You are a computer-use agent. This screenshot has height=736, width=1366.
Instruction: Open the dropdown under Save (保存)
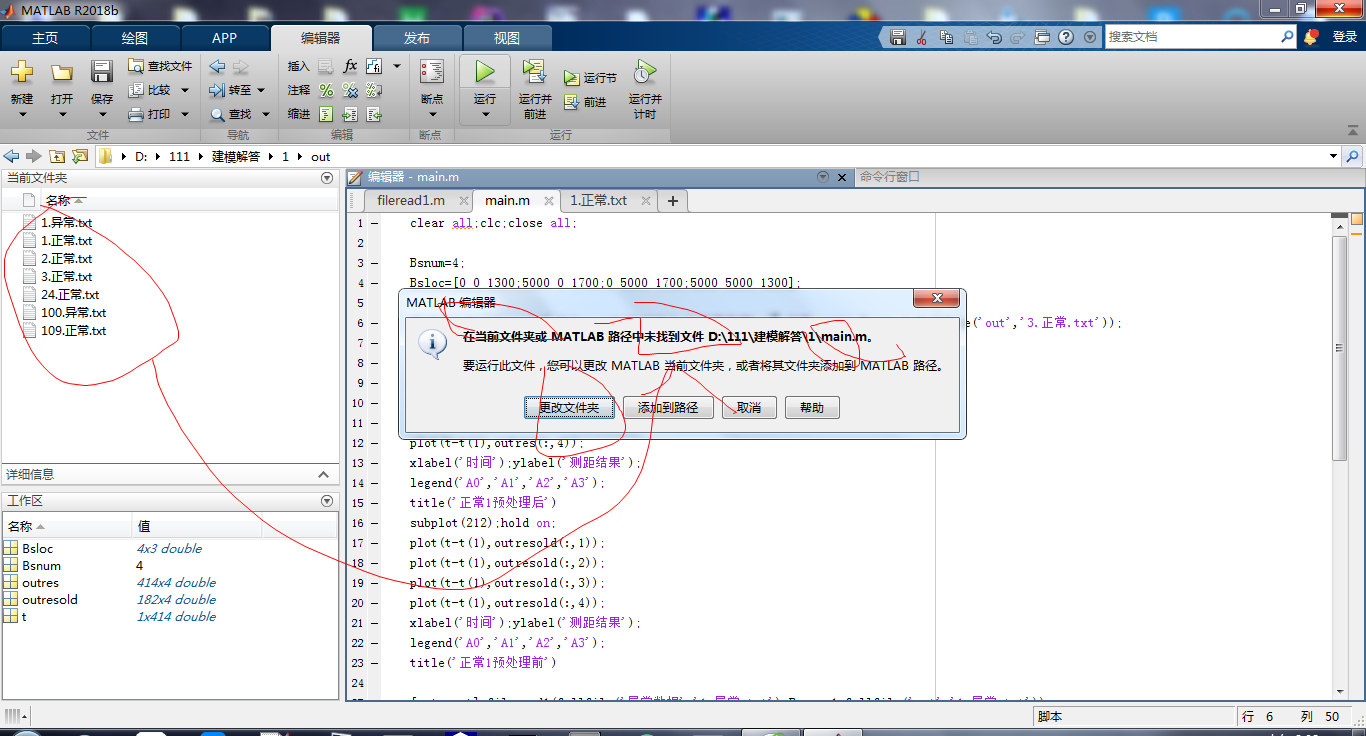[102, 114]
